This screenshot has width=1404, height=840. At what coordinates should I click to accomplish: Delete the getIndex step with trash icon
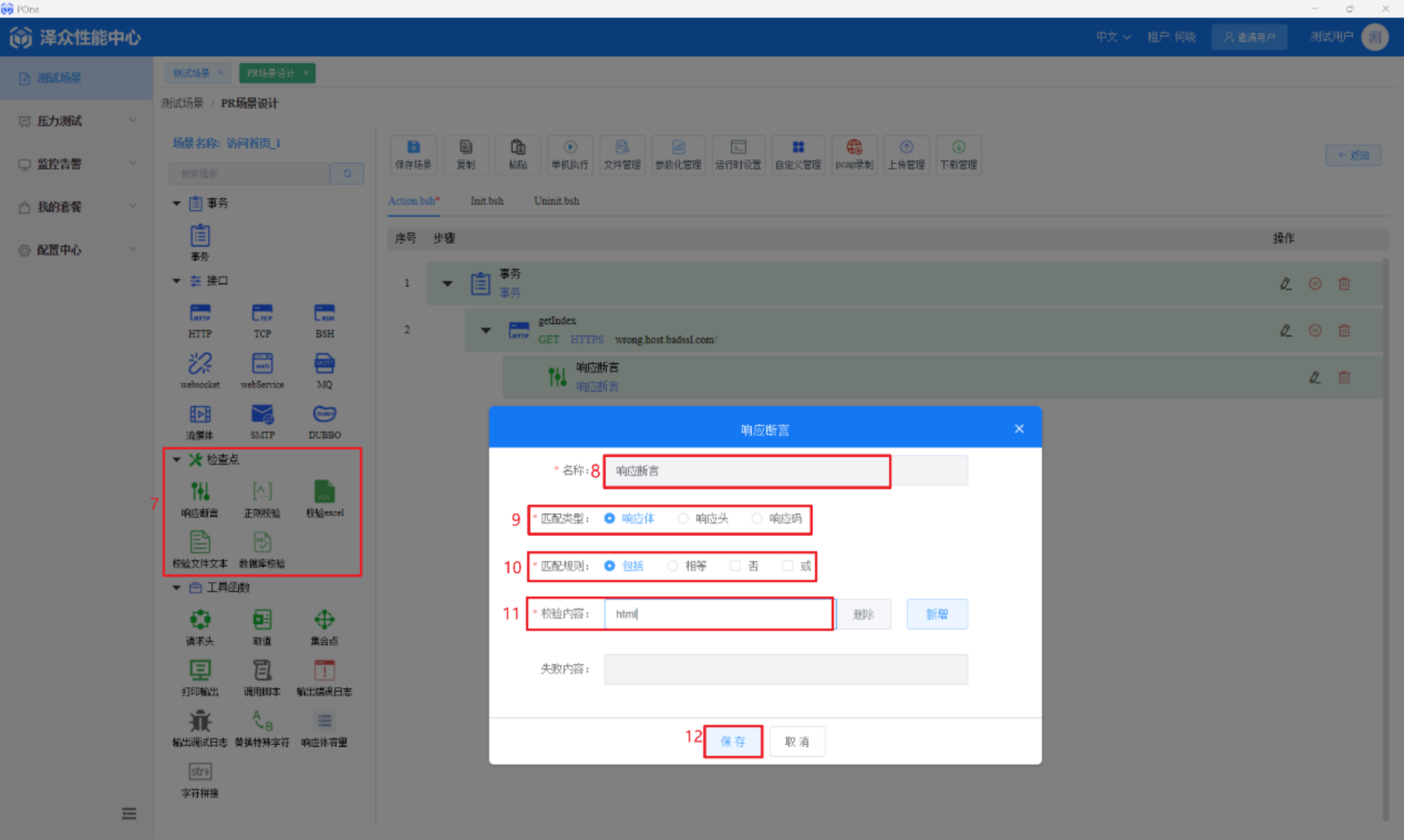point(1344,330)
